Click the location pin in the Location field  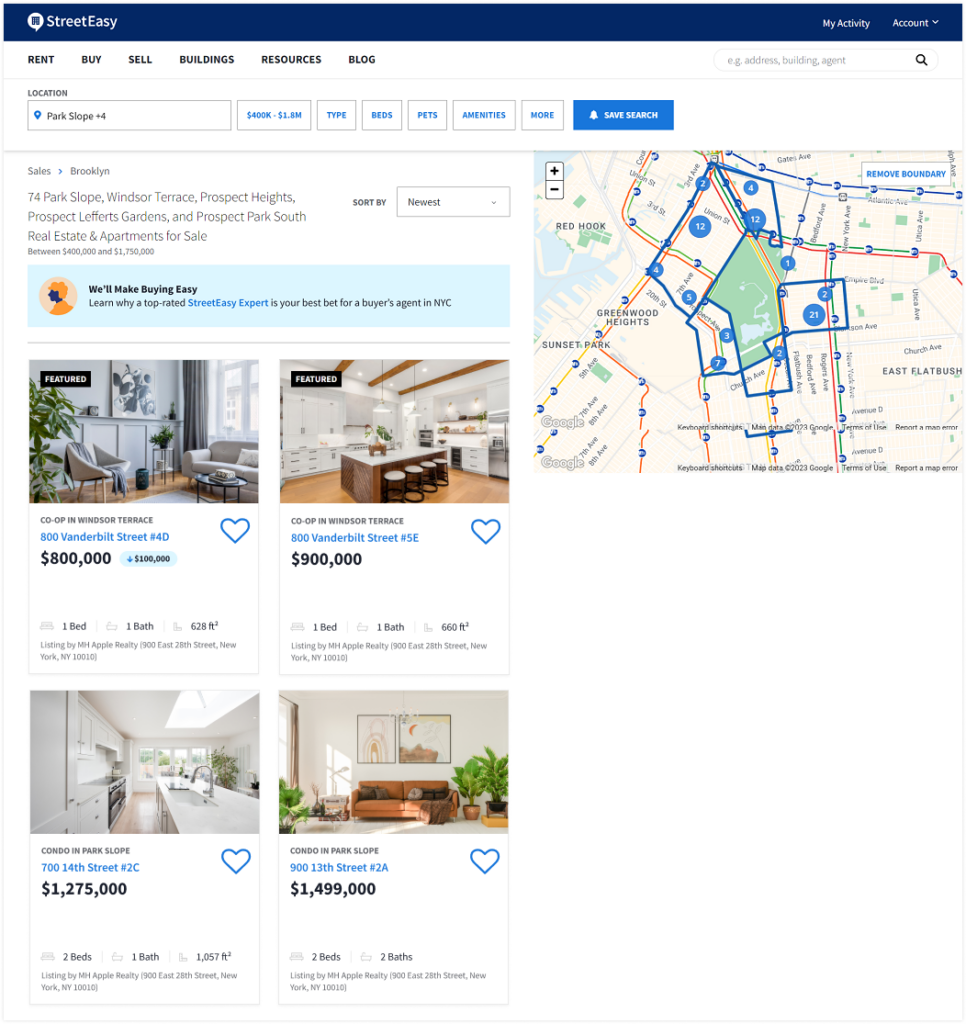click(37, 115)
